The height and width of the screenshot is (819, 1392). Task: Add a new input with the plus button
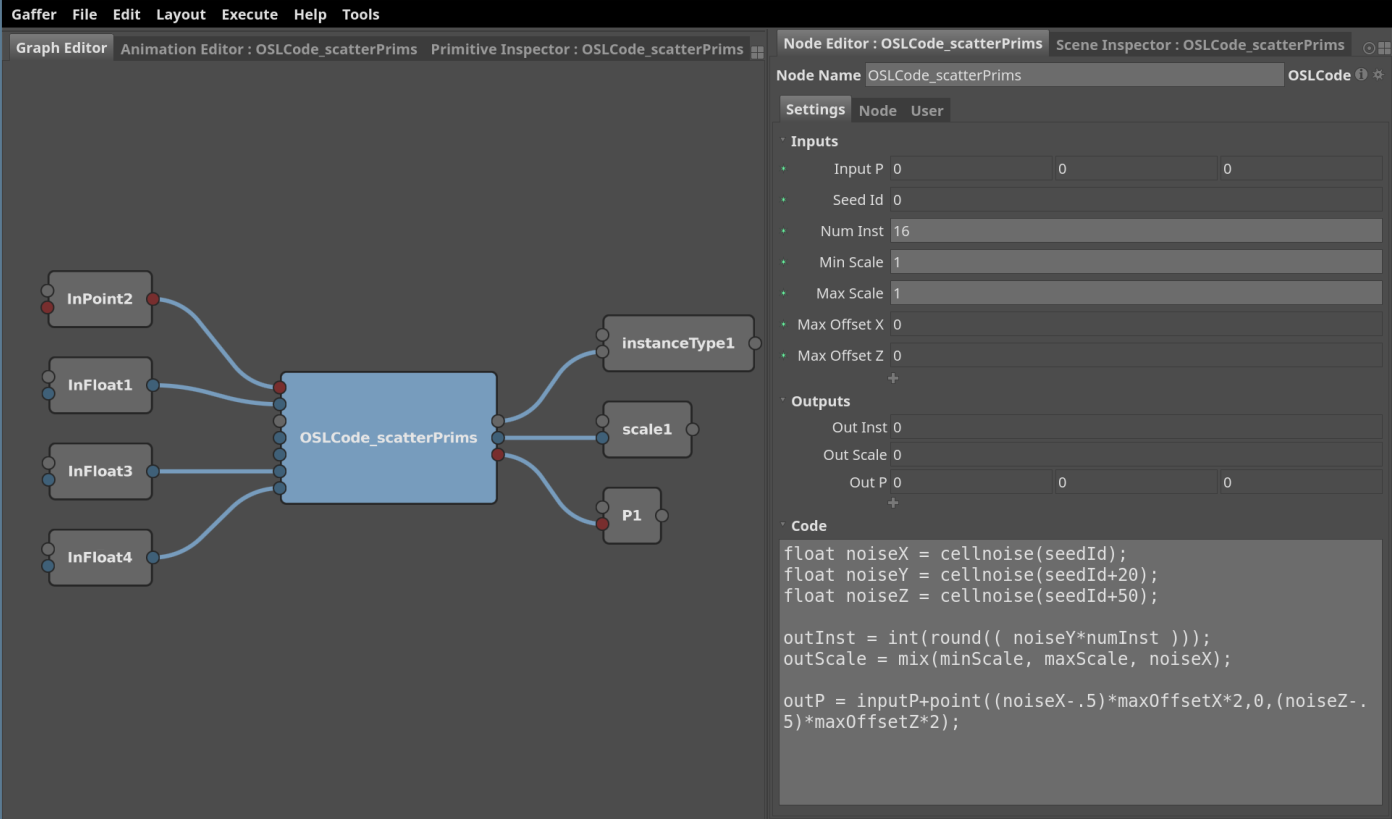click(x=893, y=378)
